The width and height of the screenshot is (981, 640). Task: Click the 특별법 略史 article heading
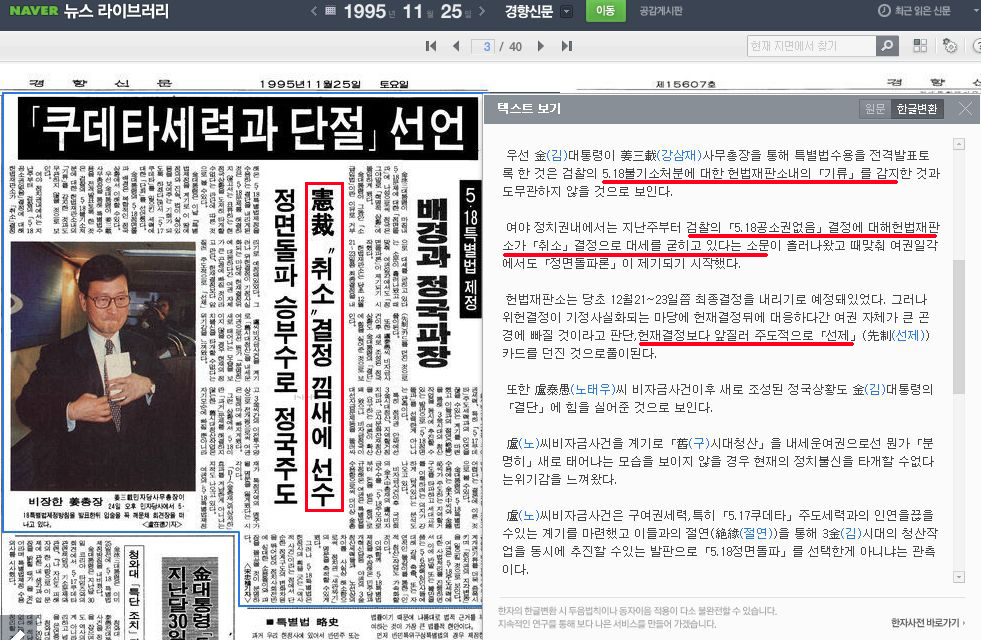[302, 622]
